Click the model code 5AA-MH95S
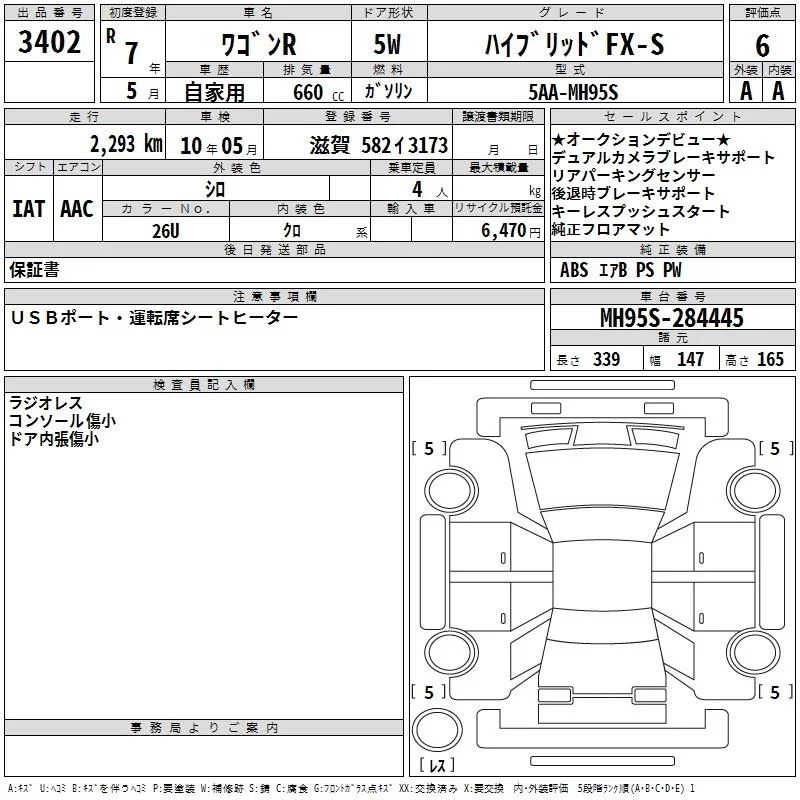The height and width of the screenshot is (800, 800). click(x=573, y=91)
